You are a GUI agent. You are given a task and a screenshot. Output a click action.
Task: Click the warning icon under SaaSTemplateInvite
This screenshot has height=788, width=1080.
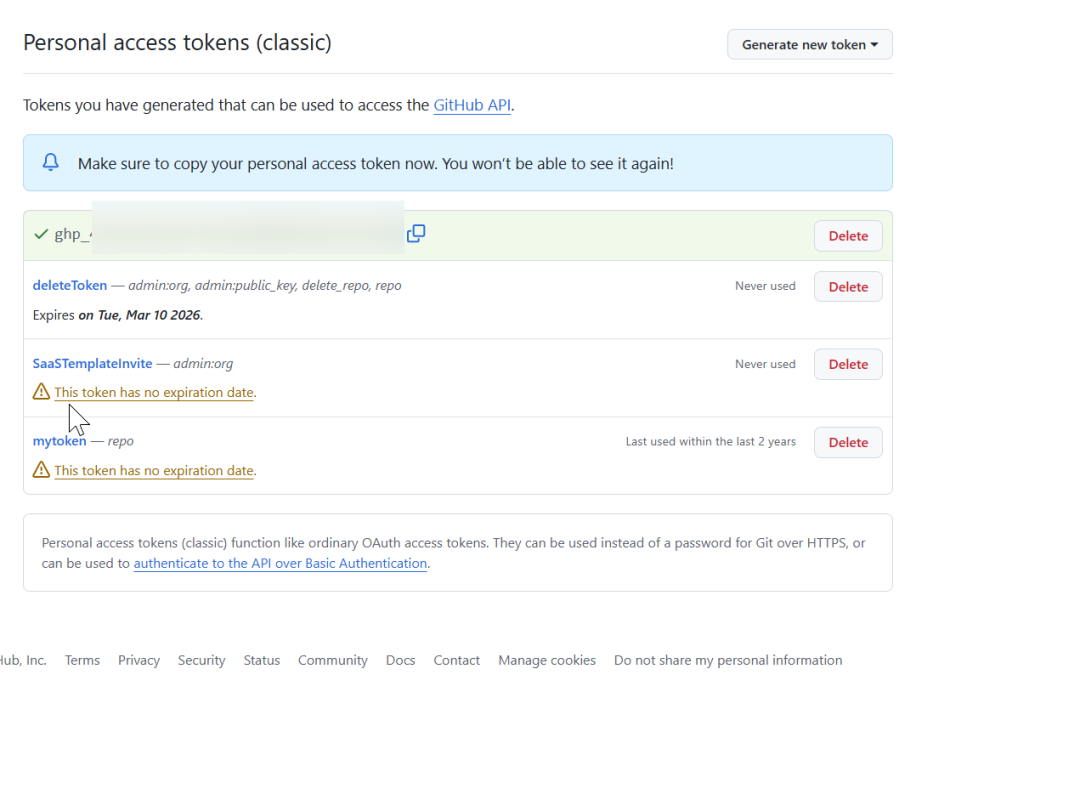click(x=41, y=392)
